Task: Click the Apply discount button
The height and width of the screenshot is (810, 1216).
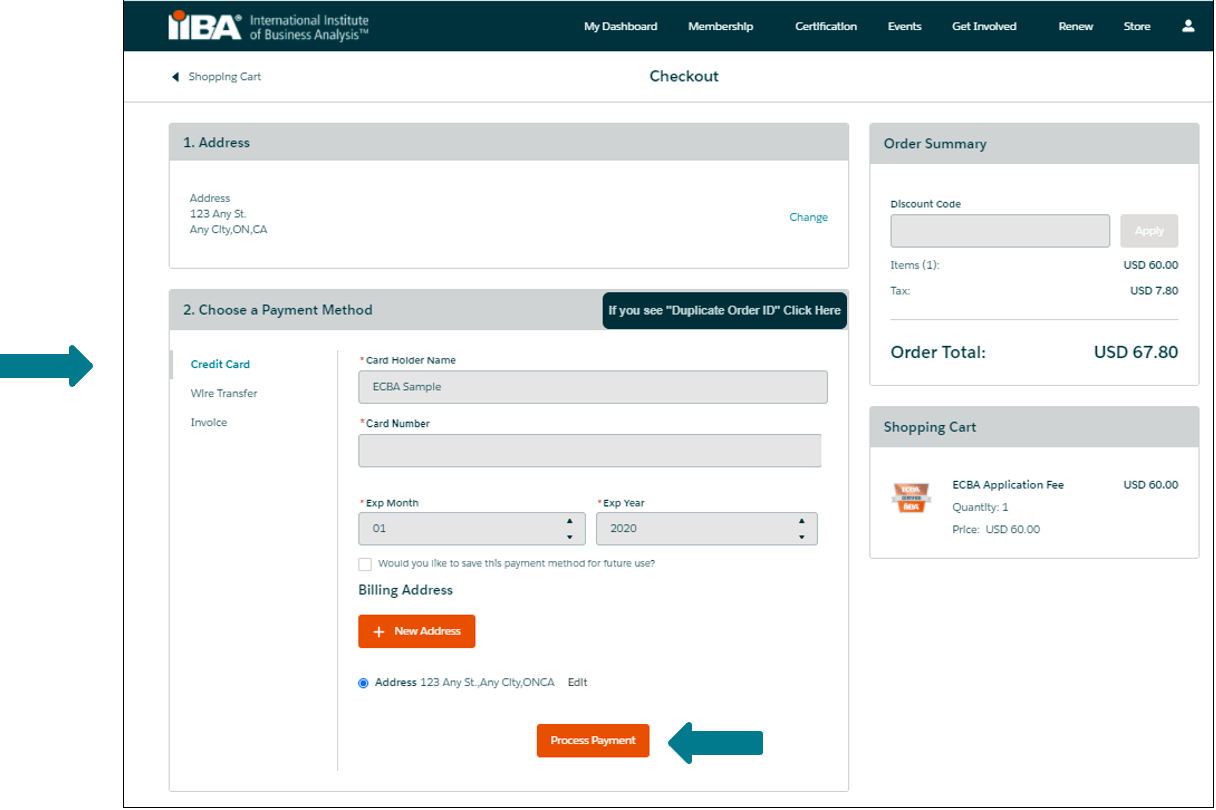Action: (1149, 231)
